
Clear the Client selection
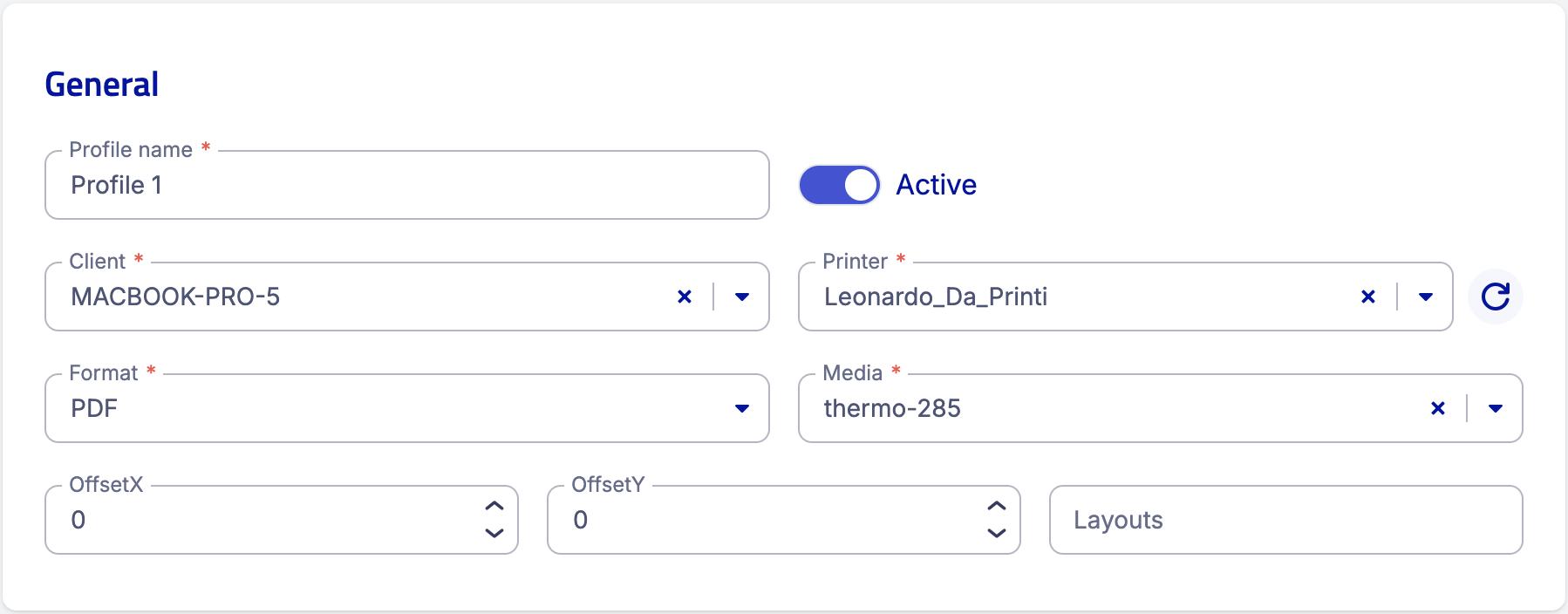(x=685, y=297)
